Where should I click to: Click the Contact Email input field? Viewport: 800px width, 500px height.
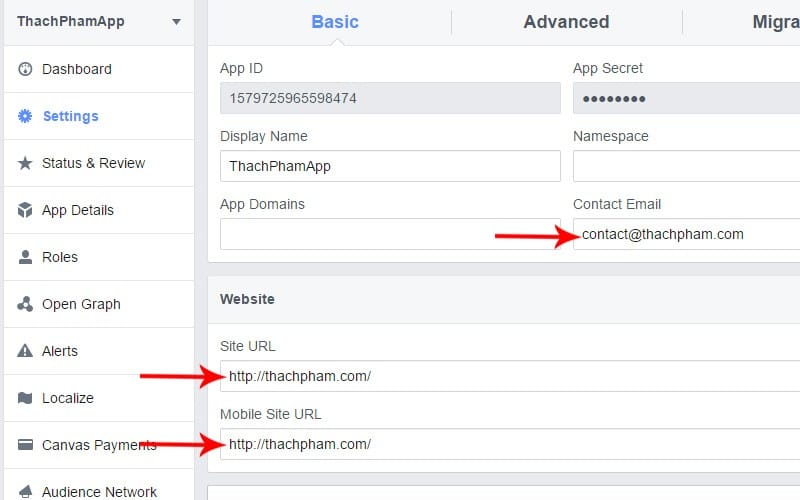pyautogui.click(x=686, y=234)
